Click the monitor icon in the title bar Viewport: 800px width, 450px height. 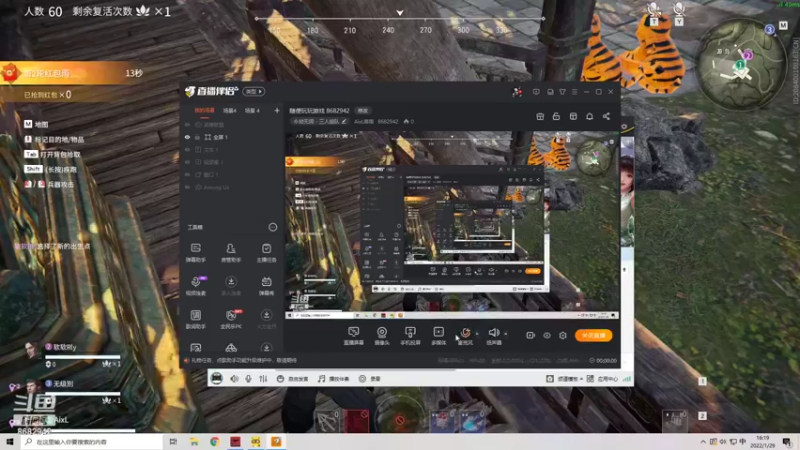[x=536, y=92]
